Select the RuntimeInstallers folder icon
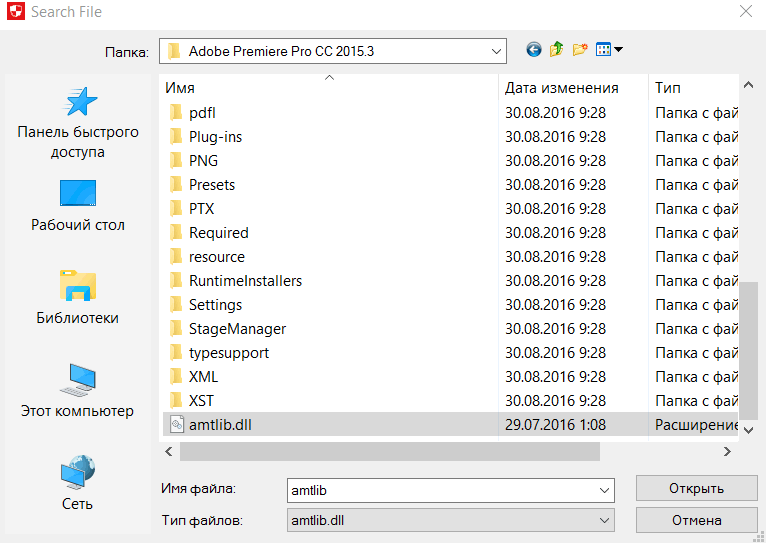The height and width of the screenshot is (543, 766). 176,280
